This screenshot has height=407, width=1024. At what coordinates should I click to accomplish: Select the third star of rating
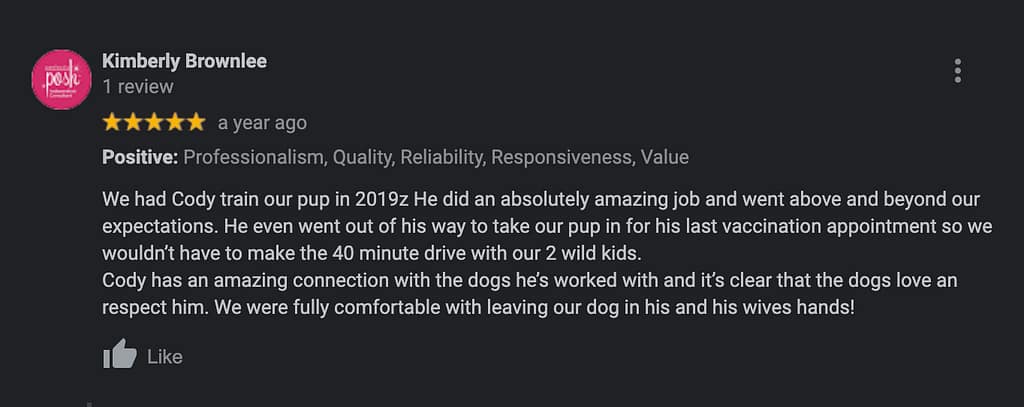pyautogui.click(x=154, y=123)
